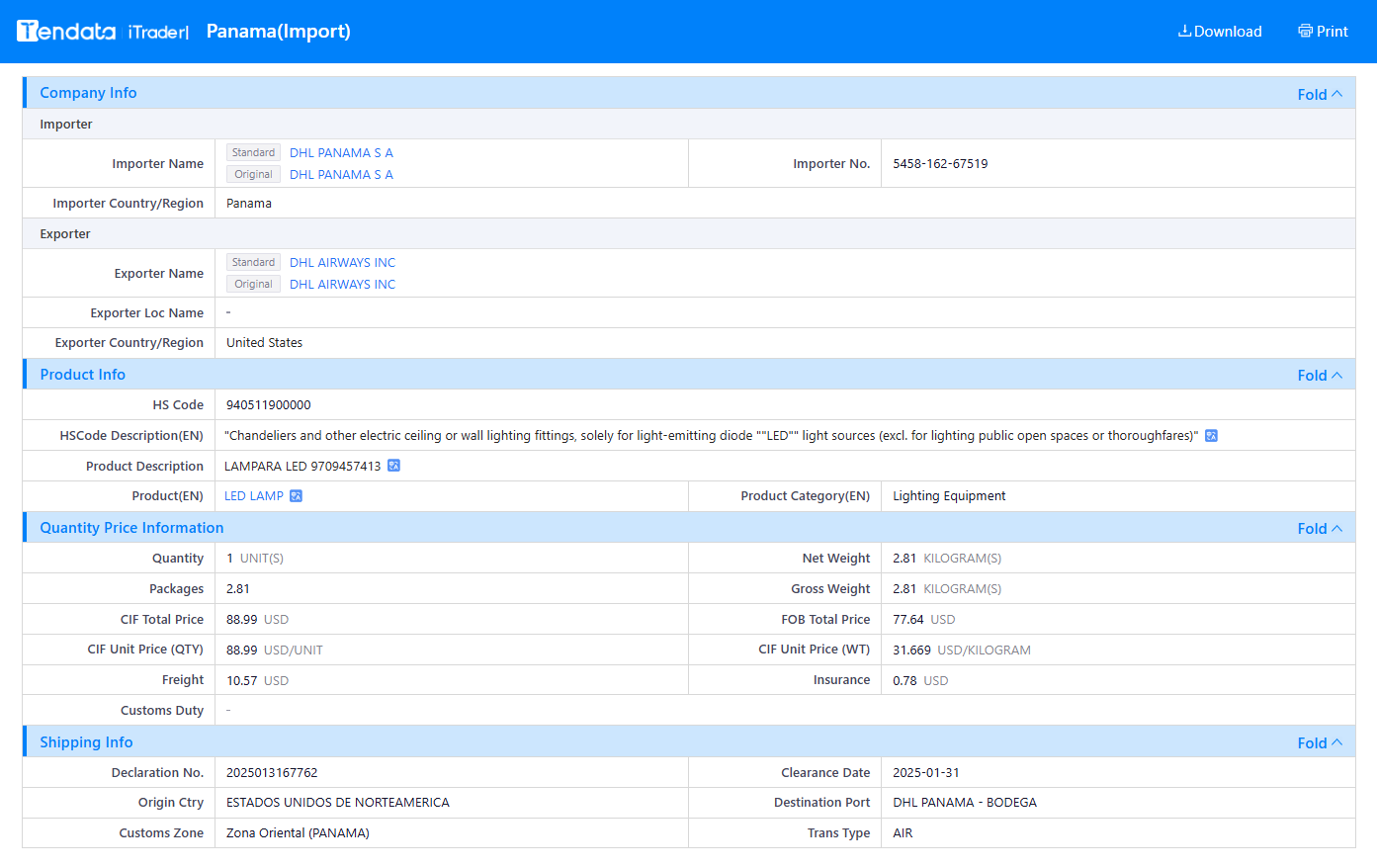Click the Insurance value 0.78 USD
This screenshot has width=1377, height=868.
point(920,681)
